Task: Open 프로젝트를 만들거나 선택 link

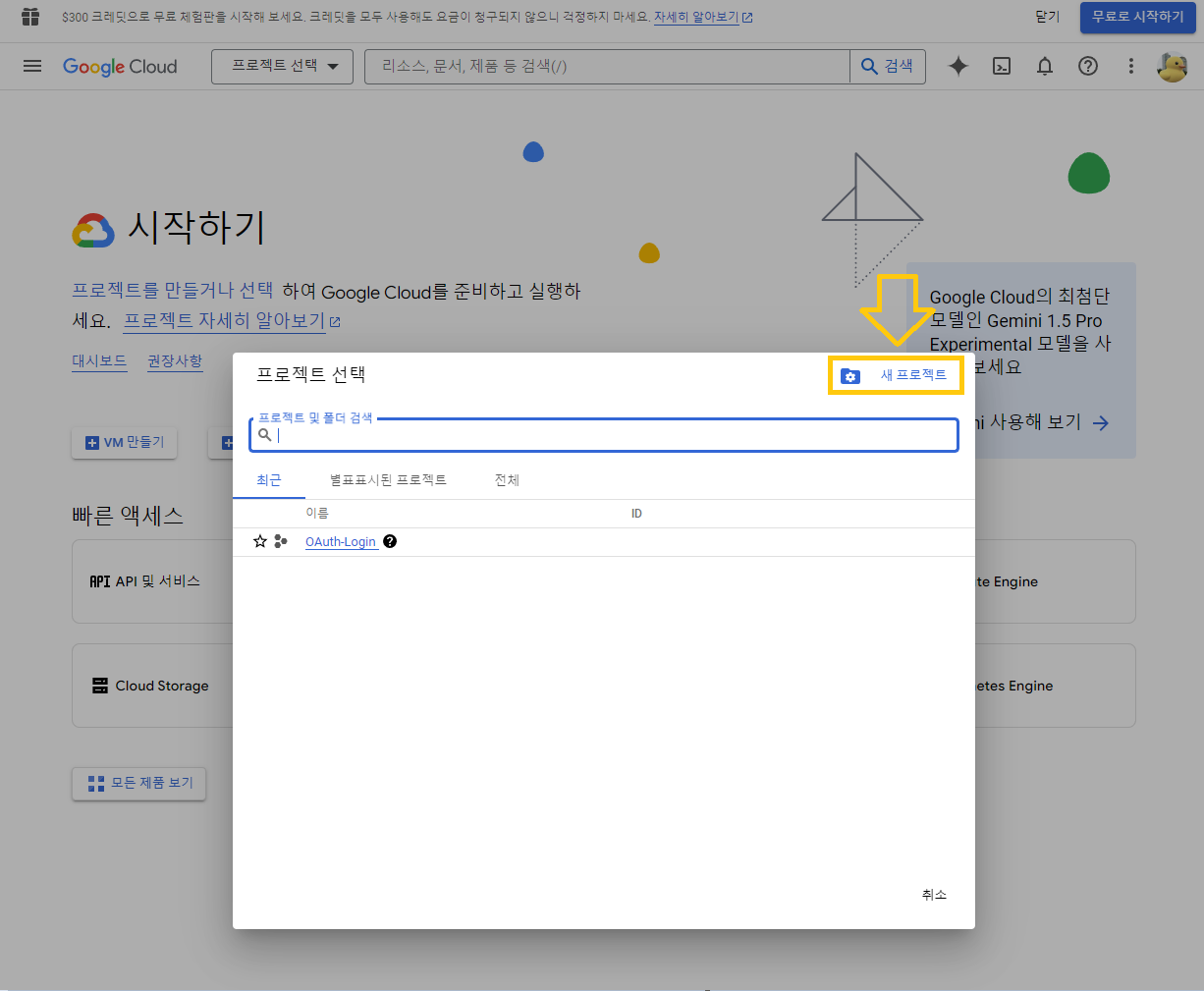Action: point(173,291)
